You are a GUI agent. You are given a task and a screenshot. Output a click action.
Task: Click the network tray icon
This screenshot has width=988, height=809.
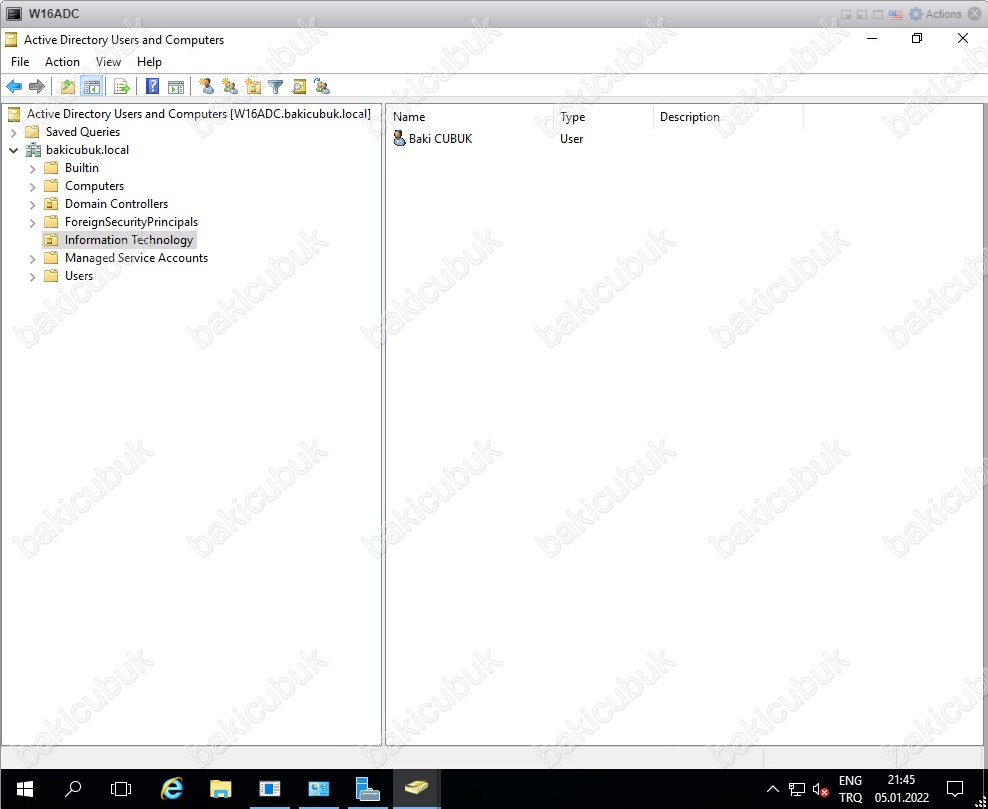pos(796,789)
